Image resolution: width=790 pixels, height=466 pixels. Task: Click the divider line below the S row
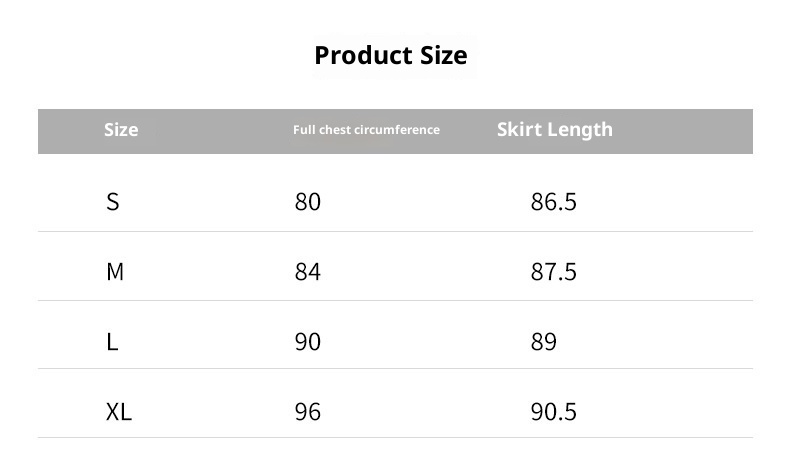click(x=395, y=232)
